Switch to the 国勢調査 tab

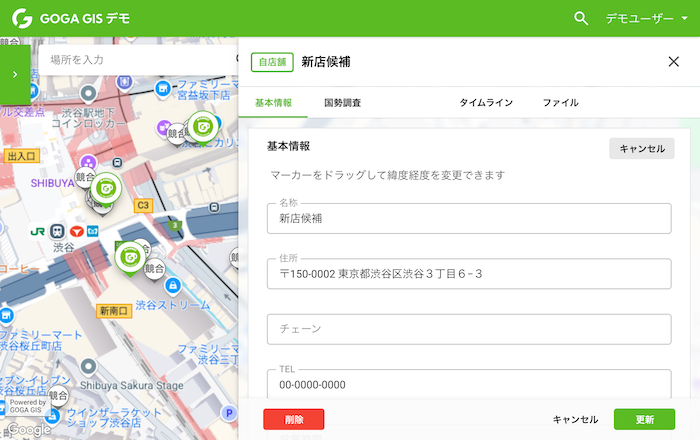342,103
